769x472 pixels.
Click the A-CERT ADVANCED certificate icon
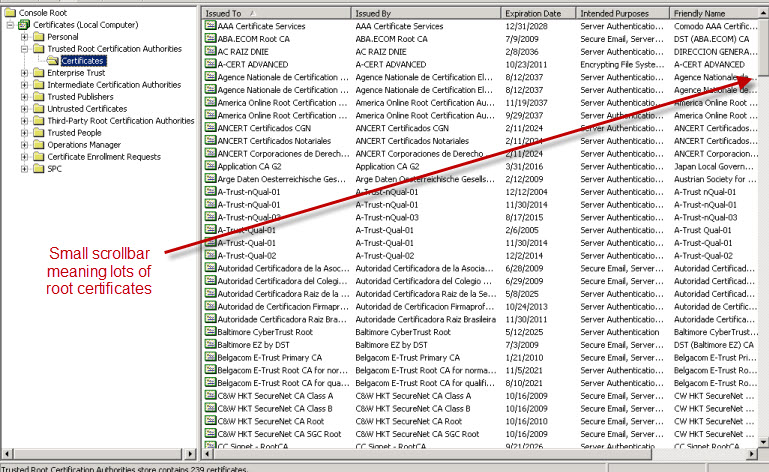210,64
